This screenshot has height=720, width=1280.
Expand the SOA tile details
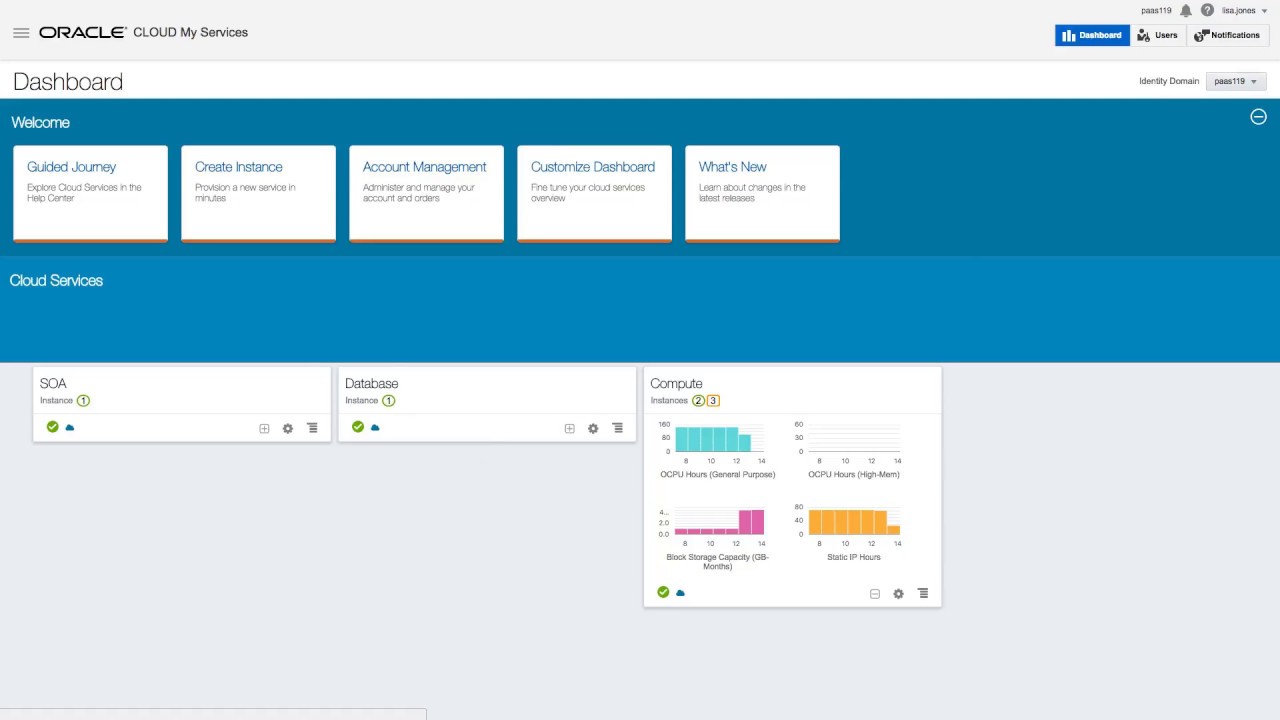point(264,428)
